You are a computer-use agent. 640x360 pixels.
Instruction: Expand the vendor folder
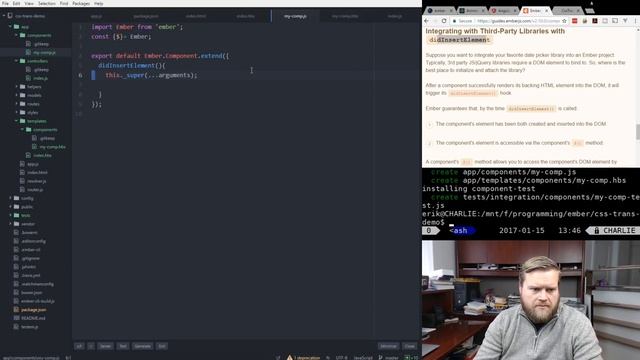click(11, 224)
